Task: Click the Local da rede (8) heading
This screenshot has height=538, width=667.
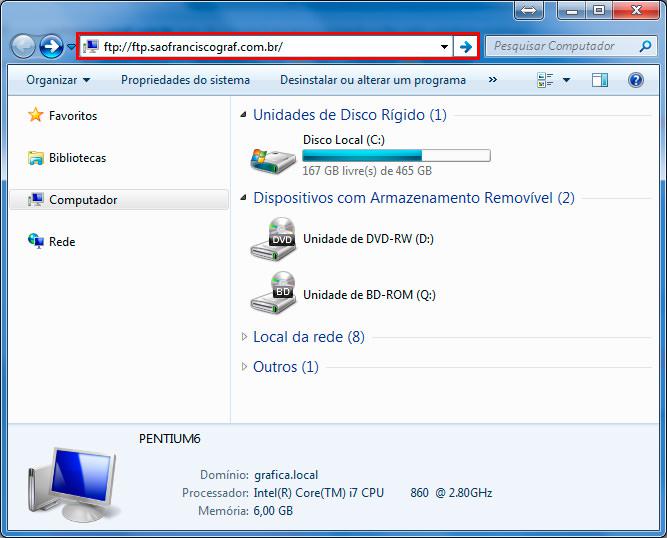Action: point(309,337)
